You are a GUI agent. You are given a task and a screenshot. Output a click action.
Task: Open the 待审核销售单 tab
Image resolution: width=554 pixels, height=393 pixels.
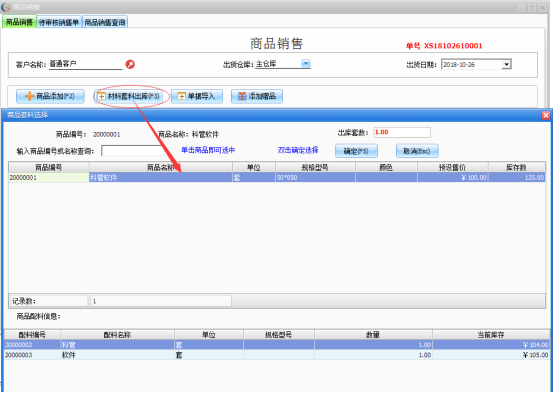tap(59, 22)
